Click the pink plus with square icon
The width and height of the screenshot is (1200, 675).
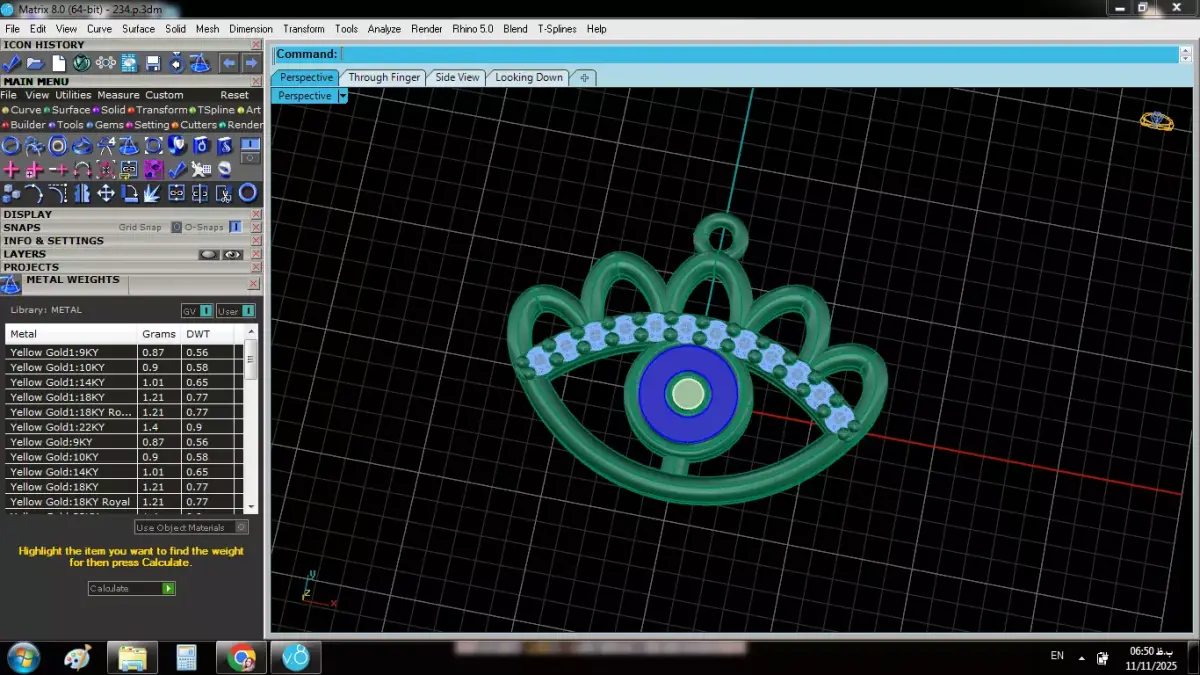[x=34, y=169]
